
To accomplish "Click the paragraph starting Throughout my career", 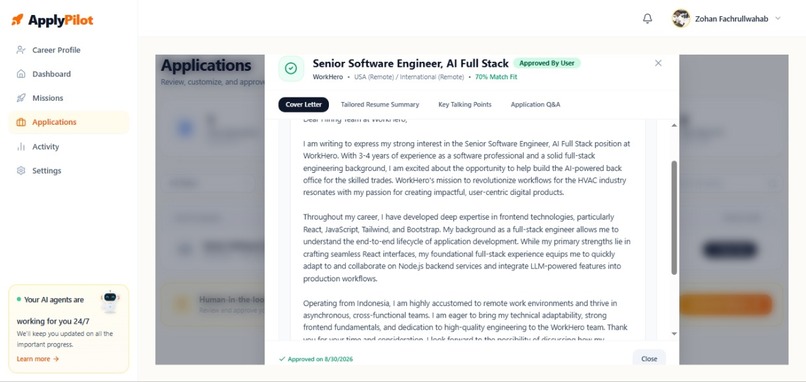I will [x=467, y=248].
